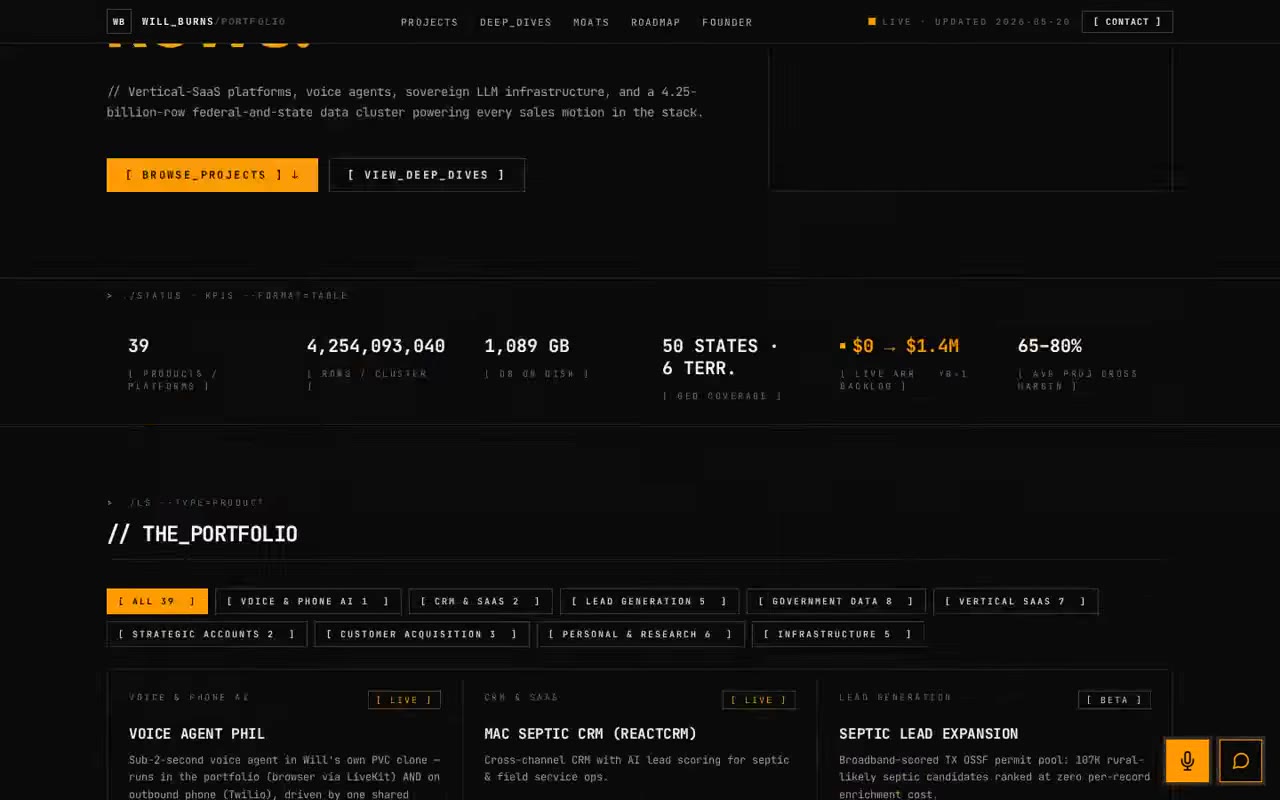Image resolution: width=1280 pixels, height=800 pixels.
Task: Click the WB logo icon
Action: 119,21
